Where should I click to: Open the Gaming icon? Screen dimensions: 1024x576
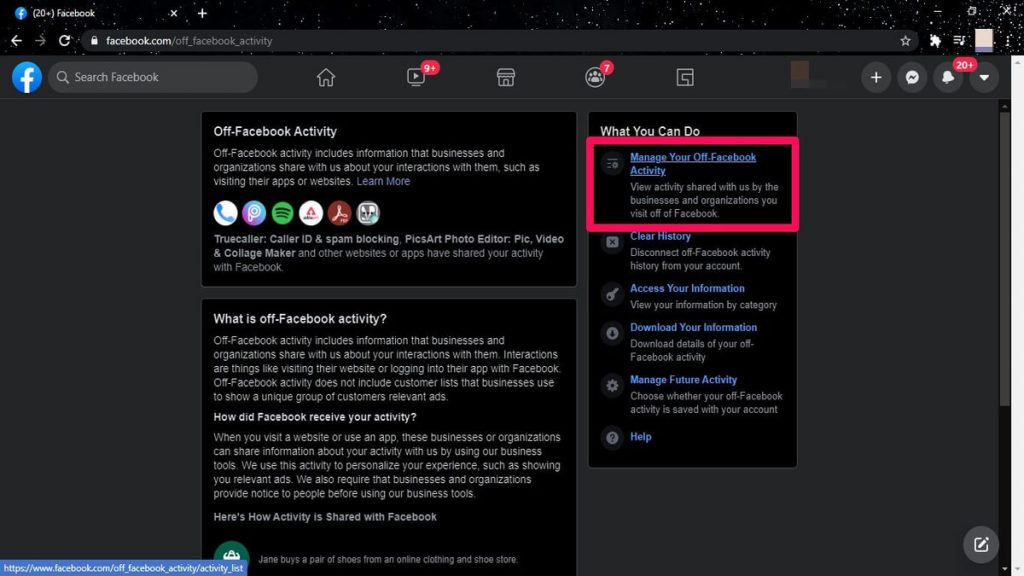(x=684, y=77)
